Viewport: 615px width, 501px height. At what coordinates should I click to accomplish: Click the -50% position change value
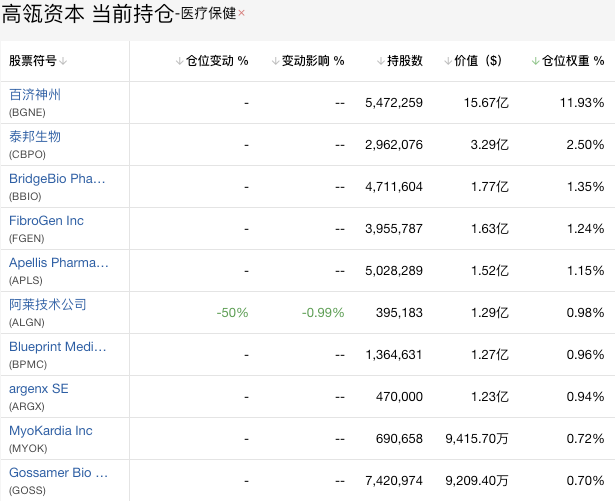232,313
